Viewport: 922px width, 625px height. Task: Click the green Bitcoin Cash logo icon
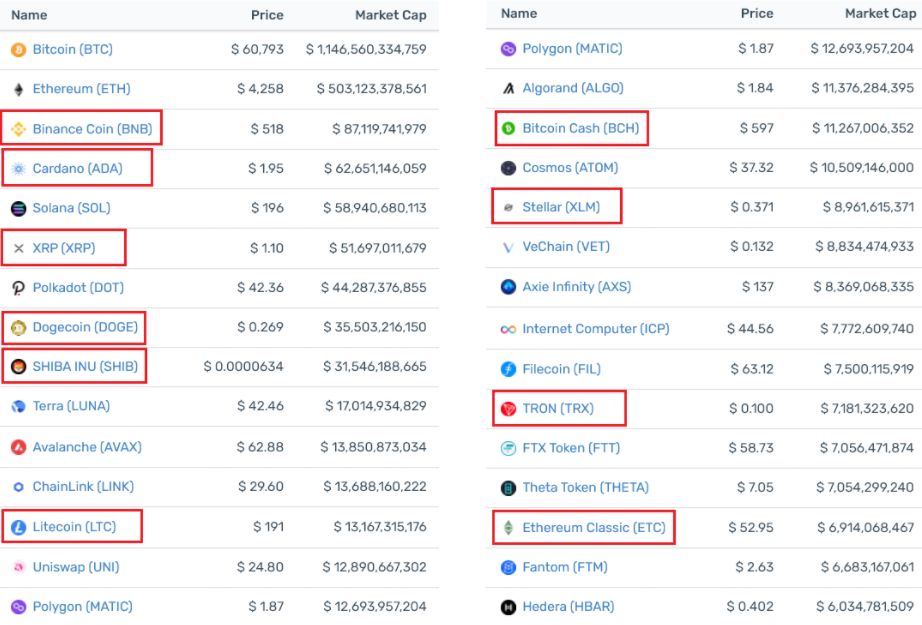pos(508,128)
